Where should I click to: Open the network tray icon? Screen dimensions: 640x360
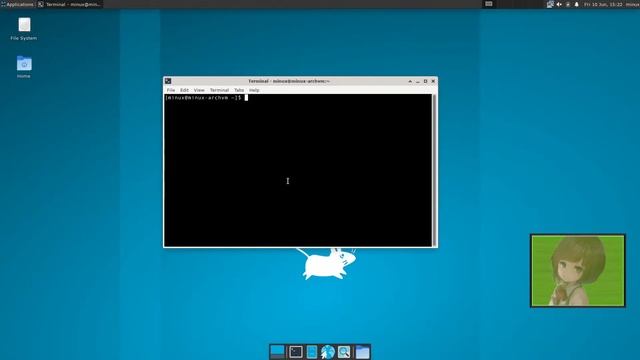(x=550, y=4)
